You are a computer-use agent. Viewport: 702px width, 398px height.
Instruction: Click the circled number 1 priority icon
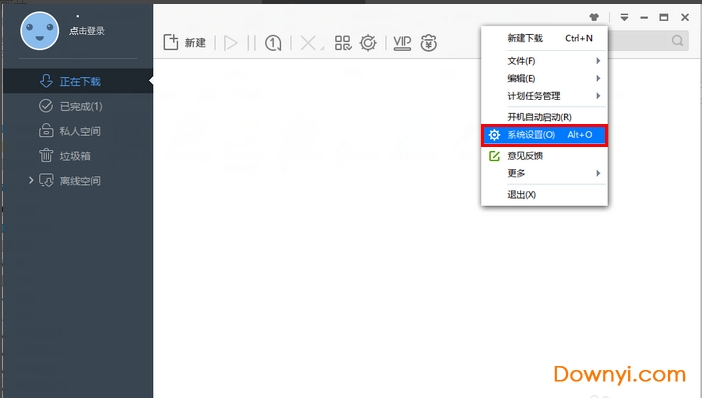coord(273,43)
